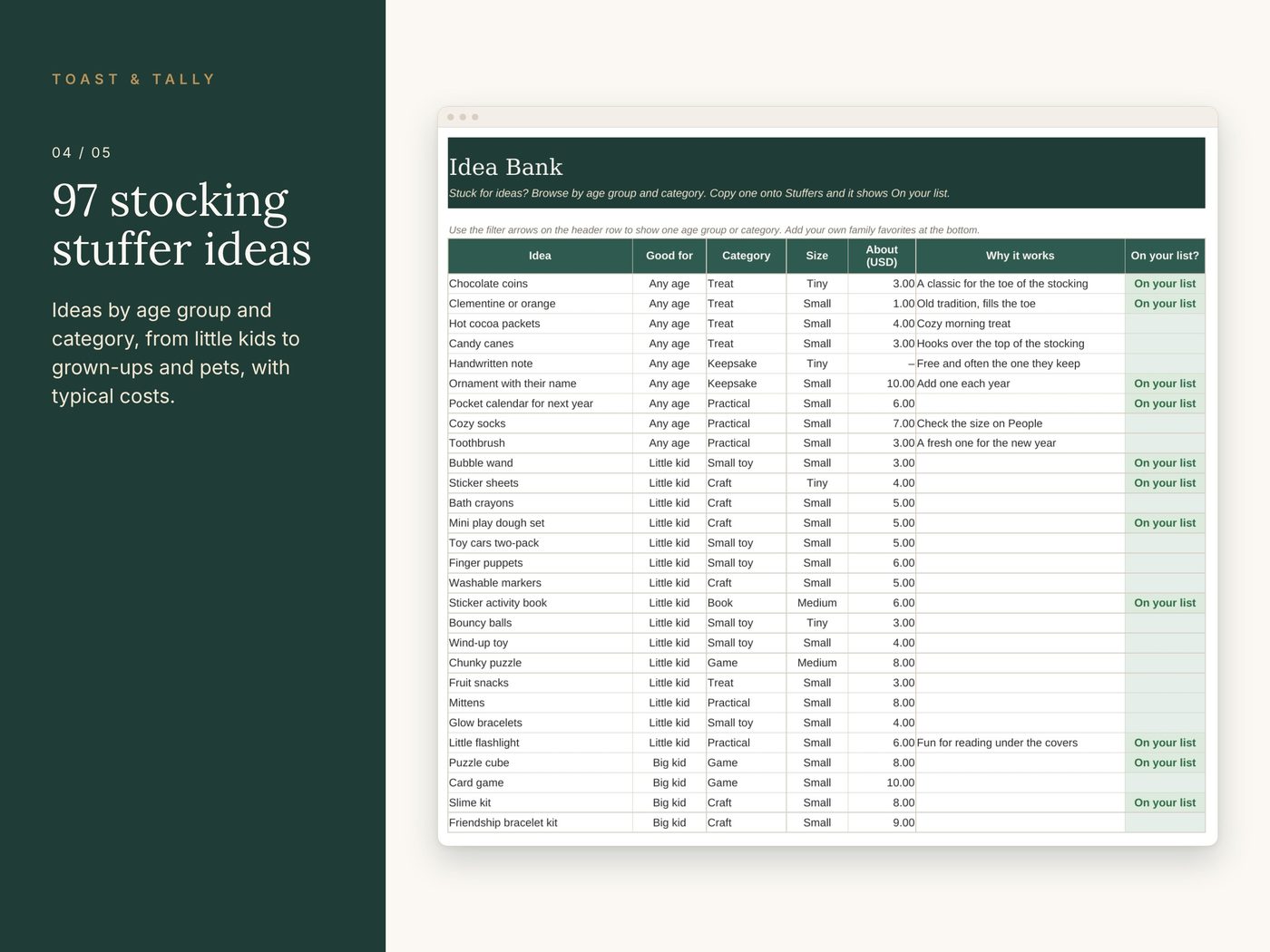The image size is (1270, 952).
Task: Select the Sticker sheets cell
Action: click(x=540, y=483)
